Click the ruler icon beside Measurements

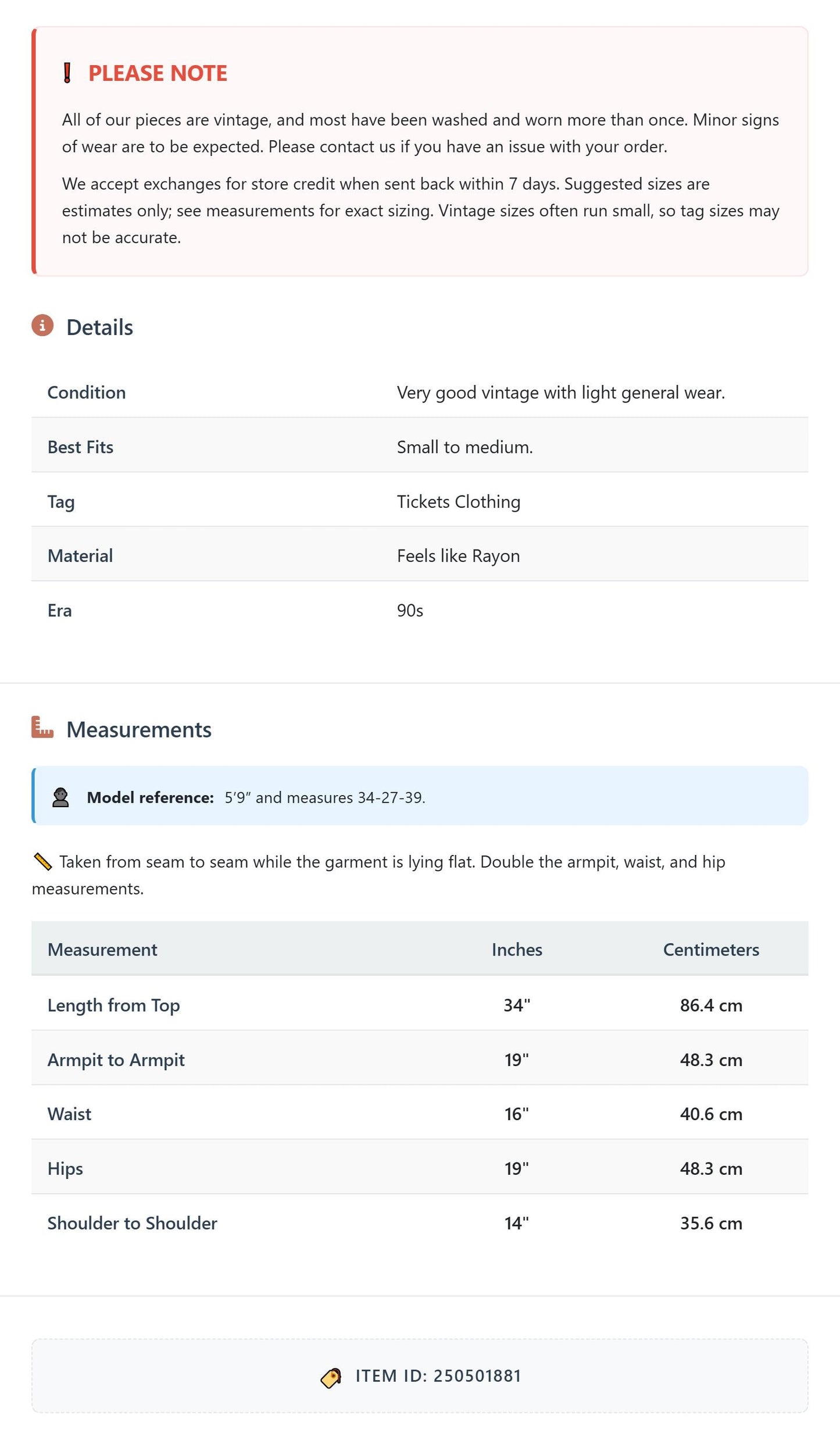[42, 727]
